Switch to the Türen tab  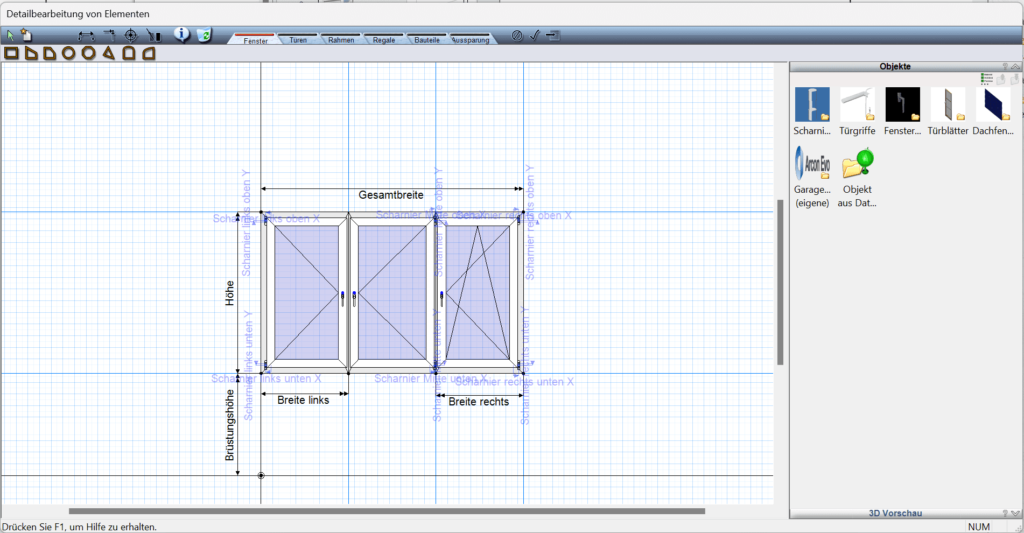(x=298, y=40)
